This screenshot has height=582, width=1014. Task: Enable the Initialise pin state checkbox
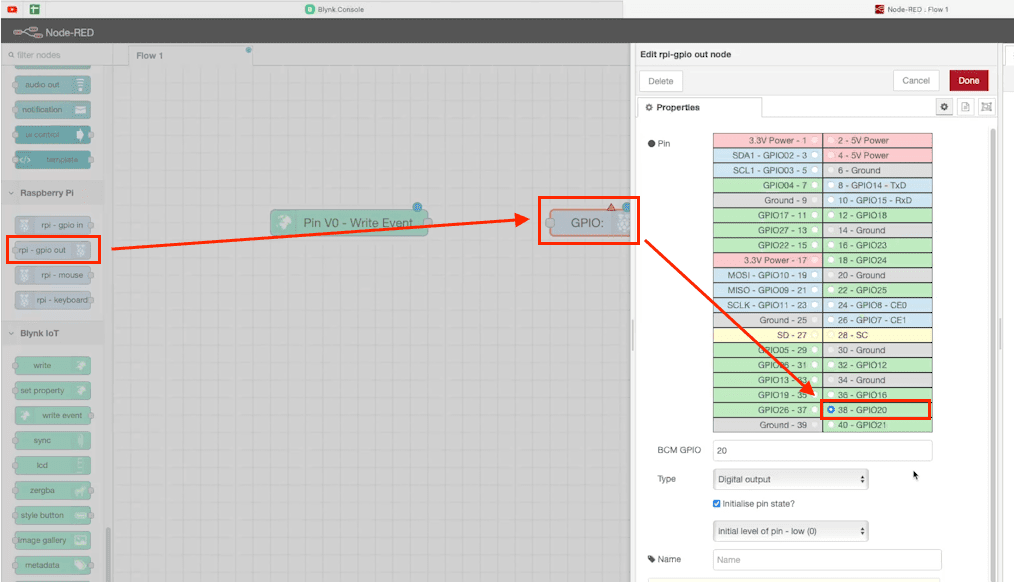(717, 503)
